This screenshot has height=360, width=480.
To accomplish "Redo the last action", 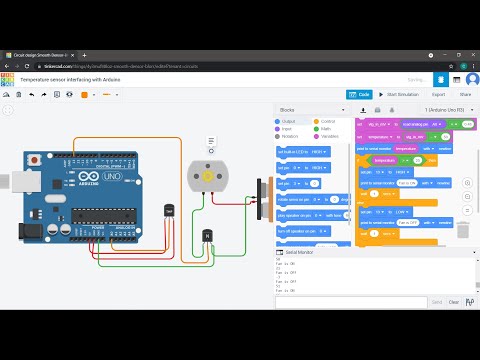I will tap(44, 95).
